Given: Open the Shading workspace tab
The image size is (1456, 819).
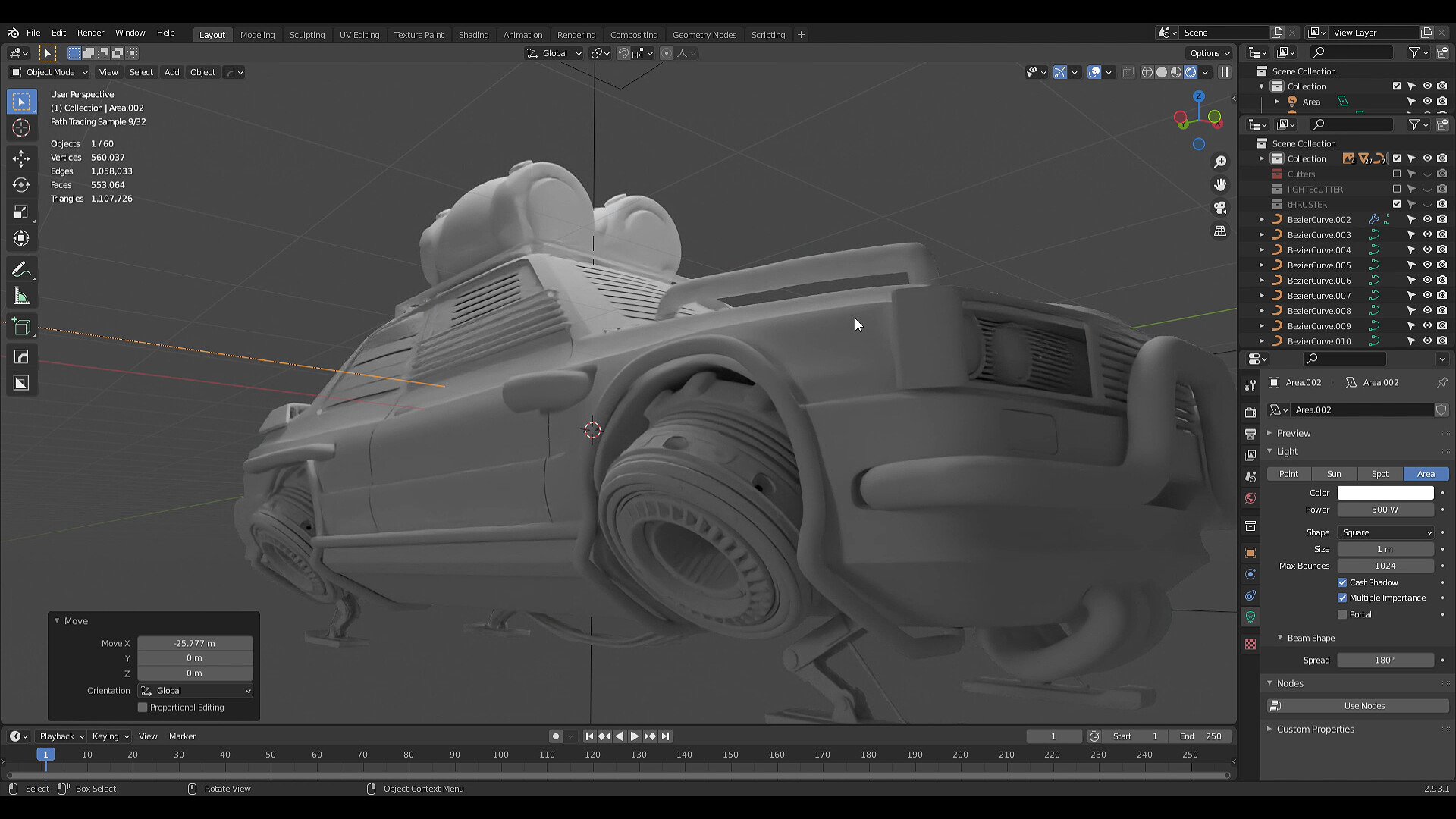Looking at the screenshot, I should click(x=473, y=34).
